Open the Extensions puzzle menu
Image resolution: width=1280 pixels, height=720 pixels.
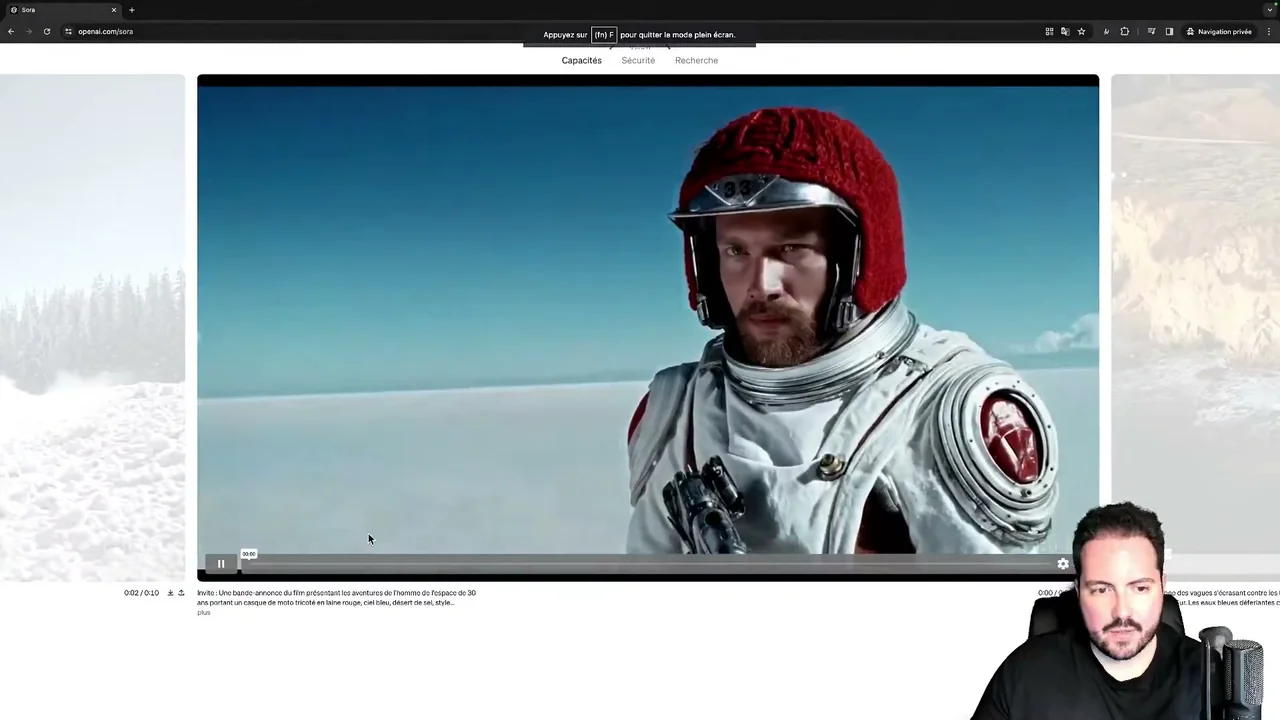pos(1124,32)
